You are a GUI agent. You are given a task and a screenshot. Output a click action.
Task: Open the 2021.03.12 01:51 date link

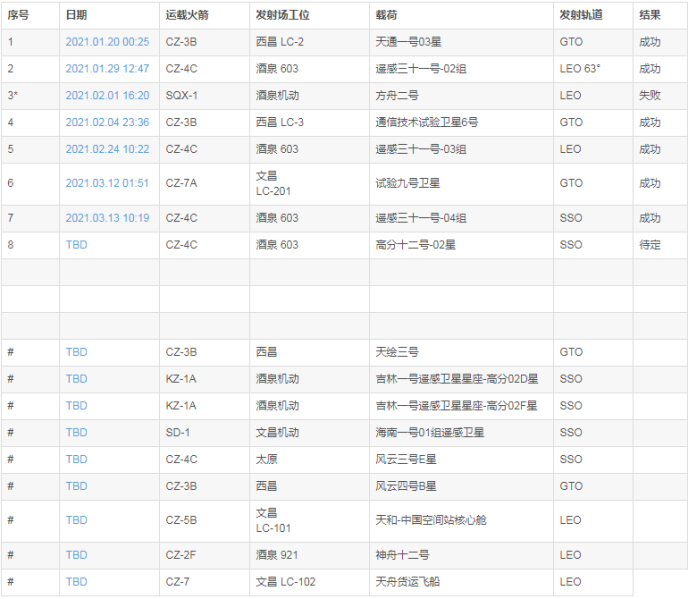[107, 184]
